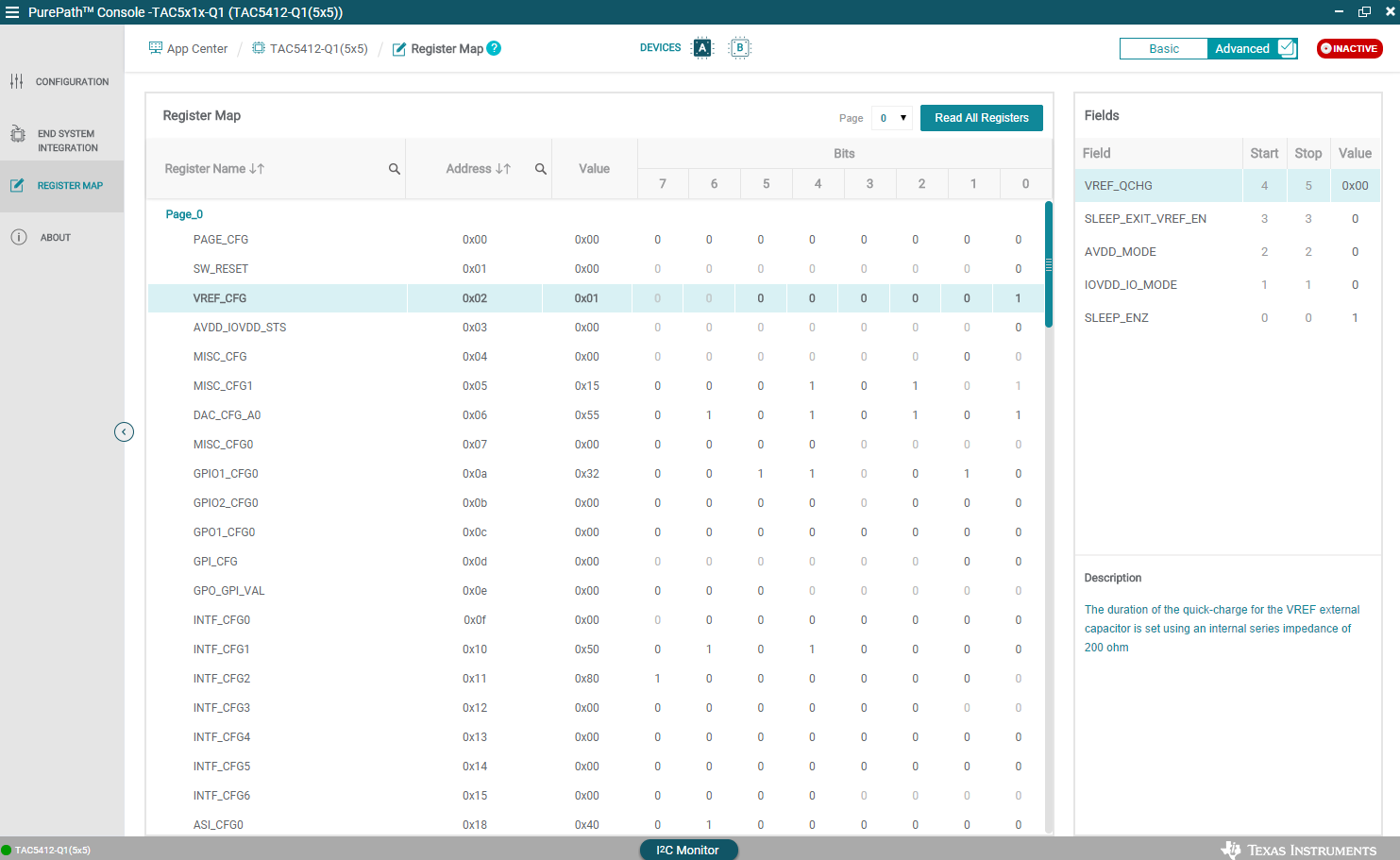Select the GPIO1_CFG0 register
The height and width of the screenshot is (860, 1400).
(596, 474)
